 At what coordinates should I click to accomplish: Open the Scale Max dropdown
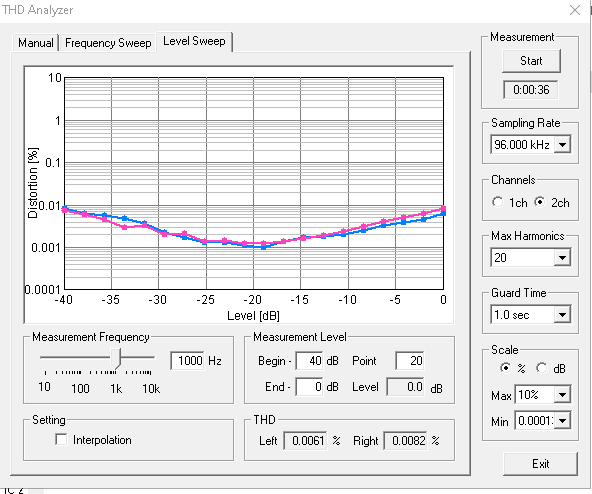coord(562,395)
